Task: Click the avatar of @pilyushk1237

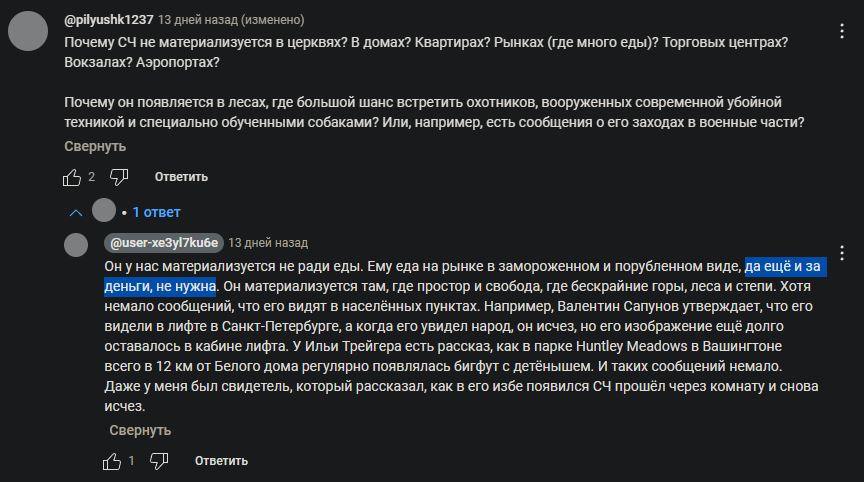Action: click(28, 31)
